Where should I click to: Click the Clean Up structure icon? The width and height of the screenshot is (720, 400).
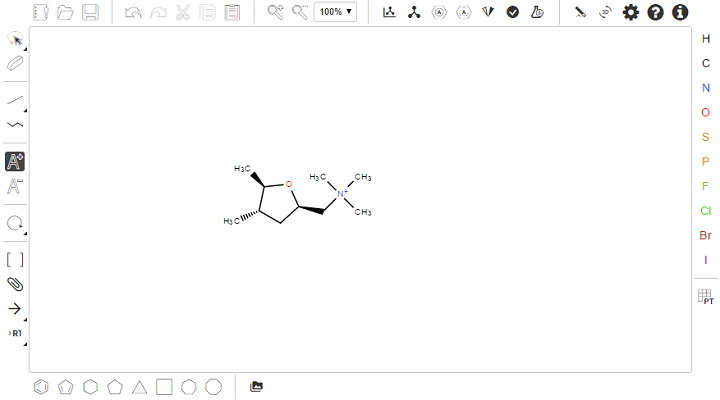414,12
